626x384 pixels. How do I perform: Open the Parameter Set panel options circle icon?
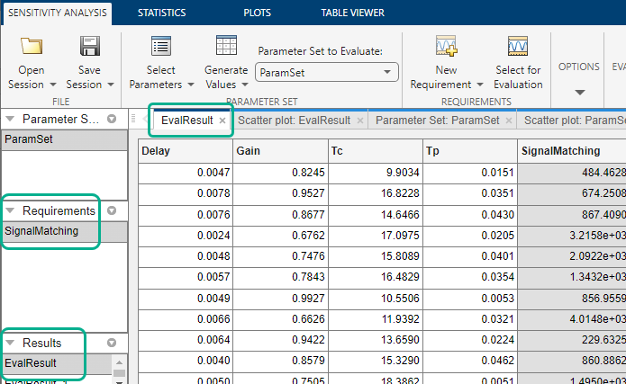112,119
